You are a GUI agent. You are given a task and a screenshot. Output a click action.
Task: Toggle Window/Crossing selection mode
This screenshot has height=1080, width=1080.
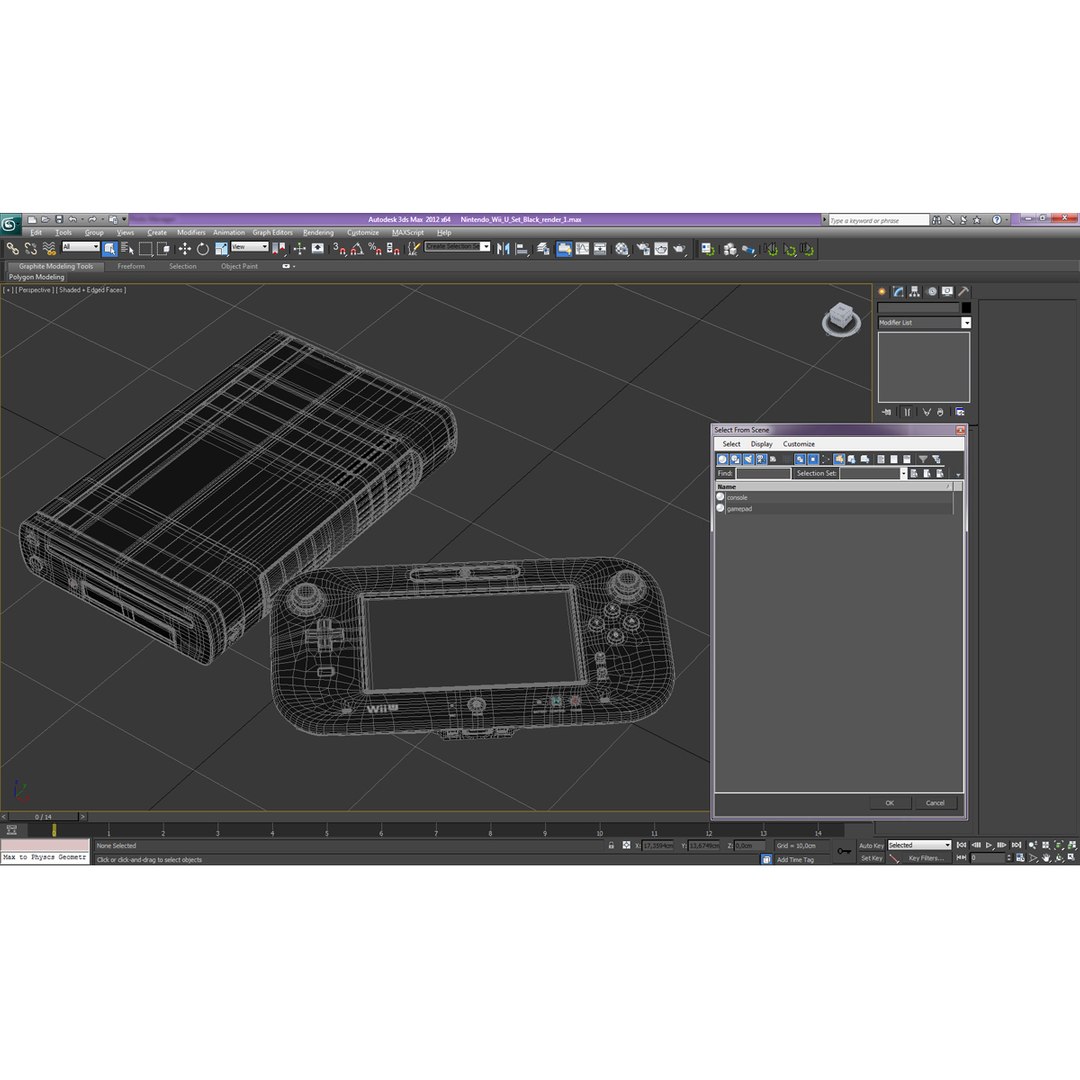[164, 249]
